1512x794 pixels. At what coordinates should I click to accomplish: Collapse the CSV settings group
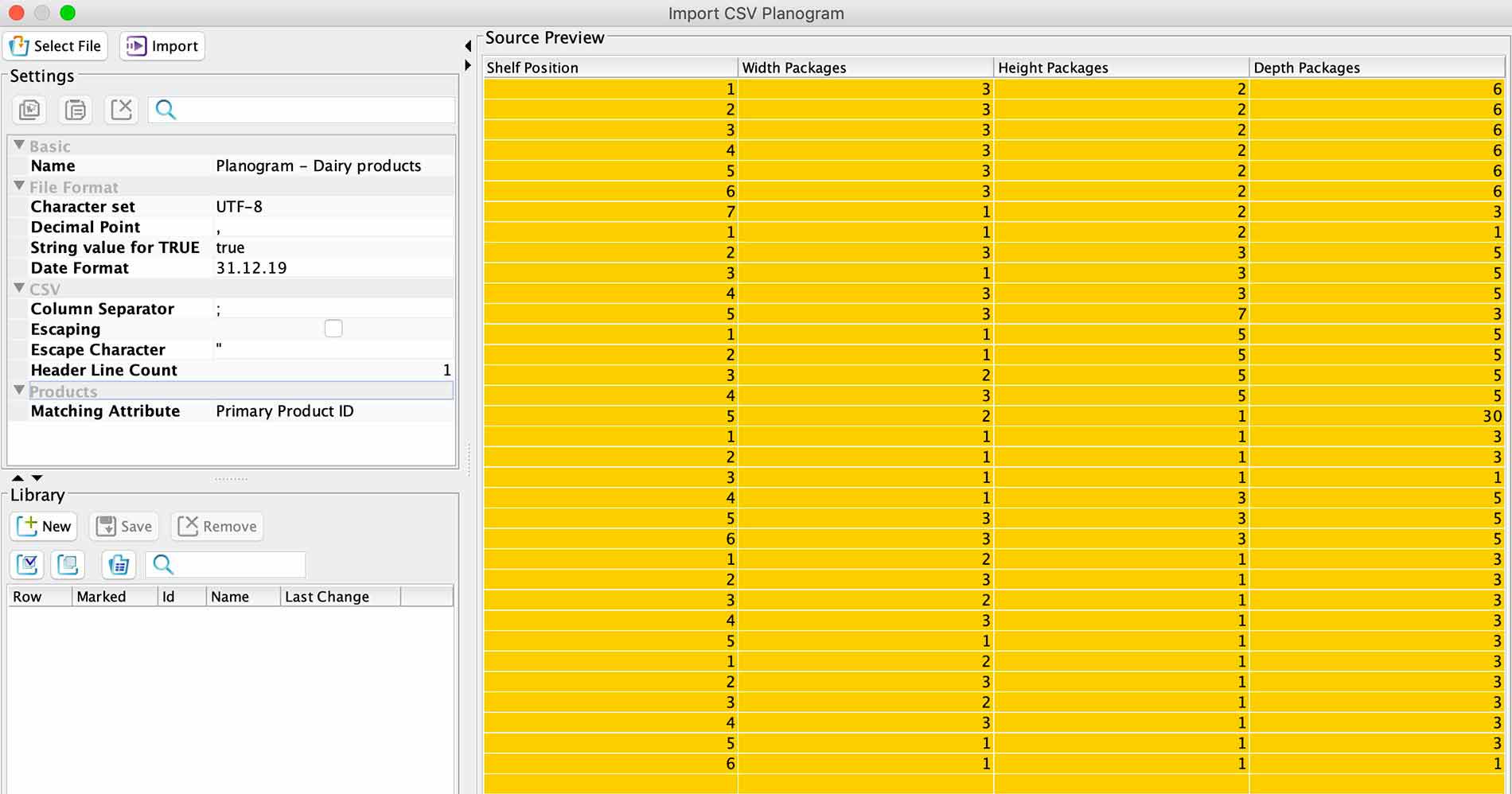pos(19,288)
